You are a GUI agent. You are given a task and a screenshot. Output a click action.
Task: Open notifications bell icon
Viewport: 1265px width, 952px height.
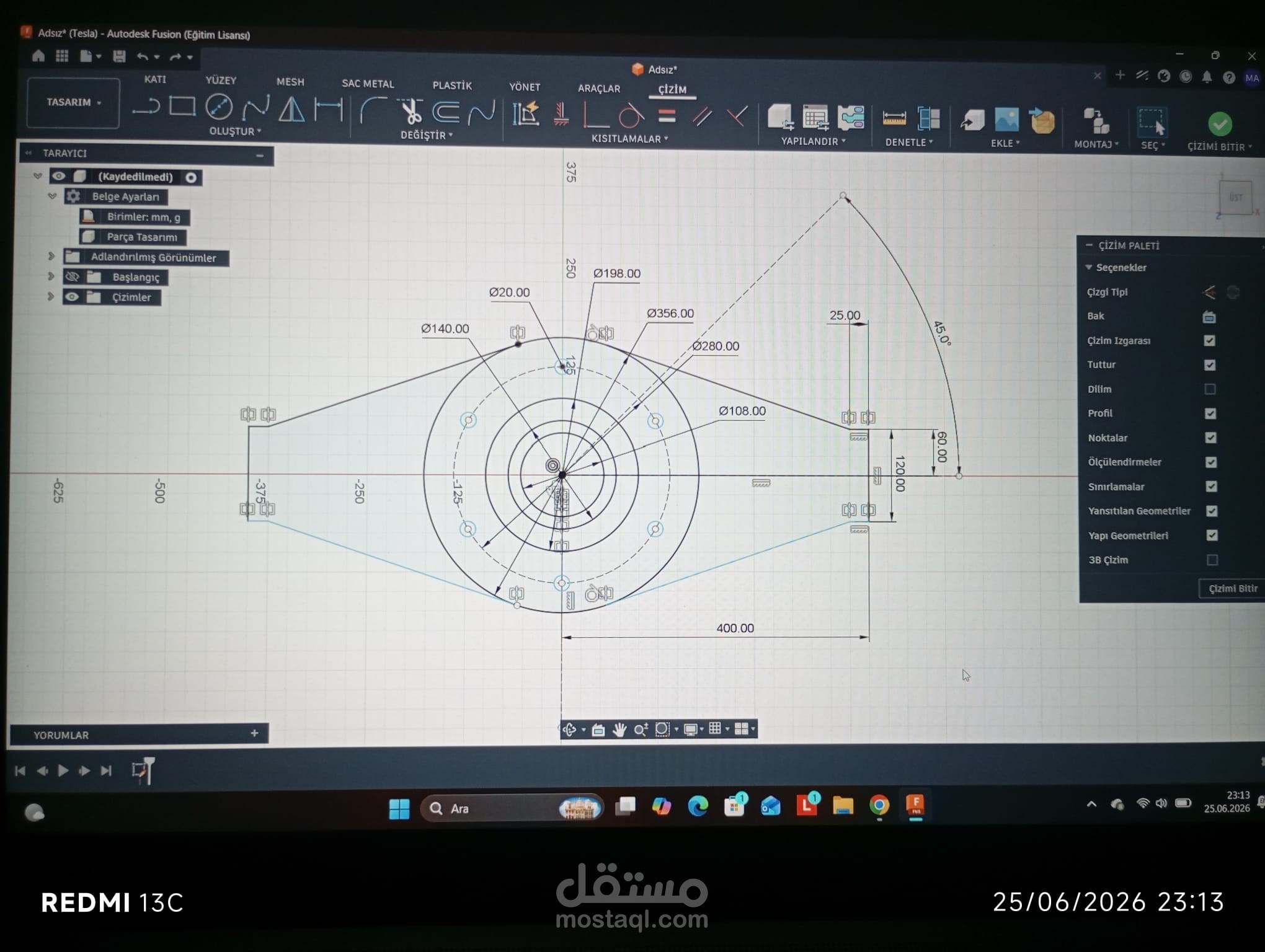coord(1207,77)
